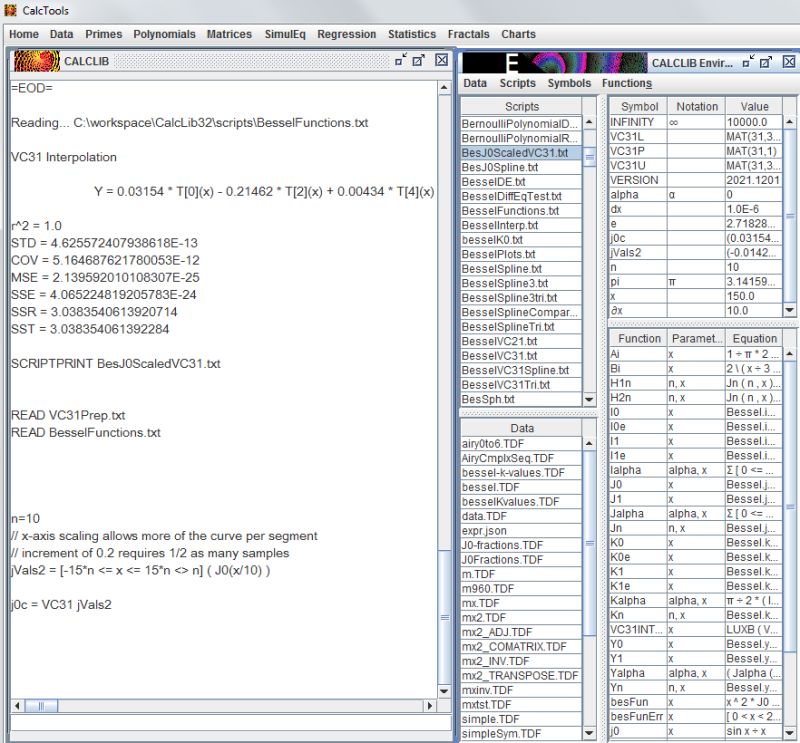Click the Scripts column header

[521, 107]
